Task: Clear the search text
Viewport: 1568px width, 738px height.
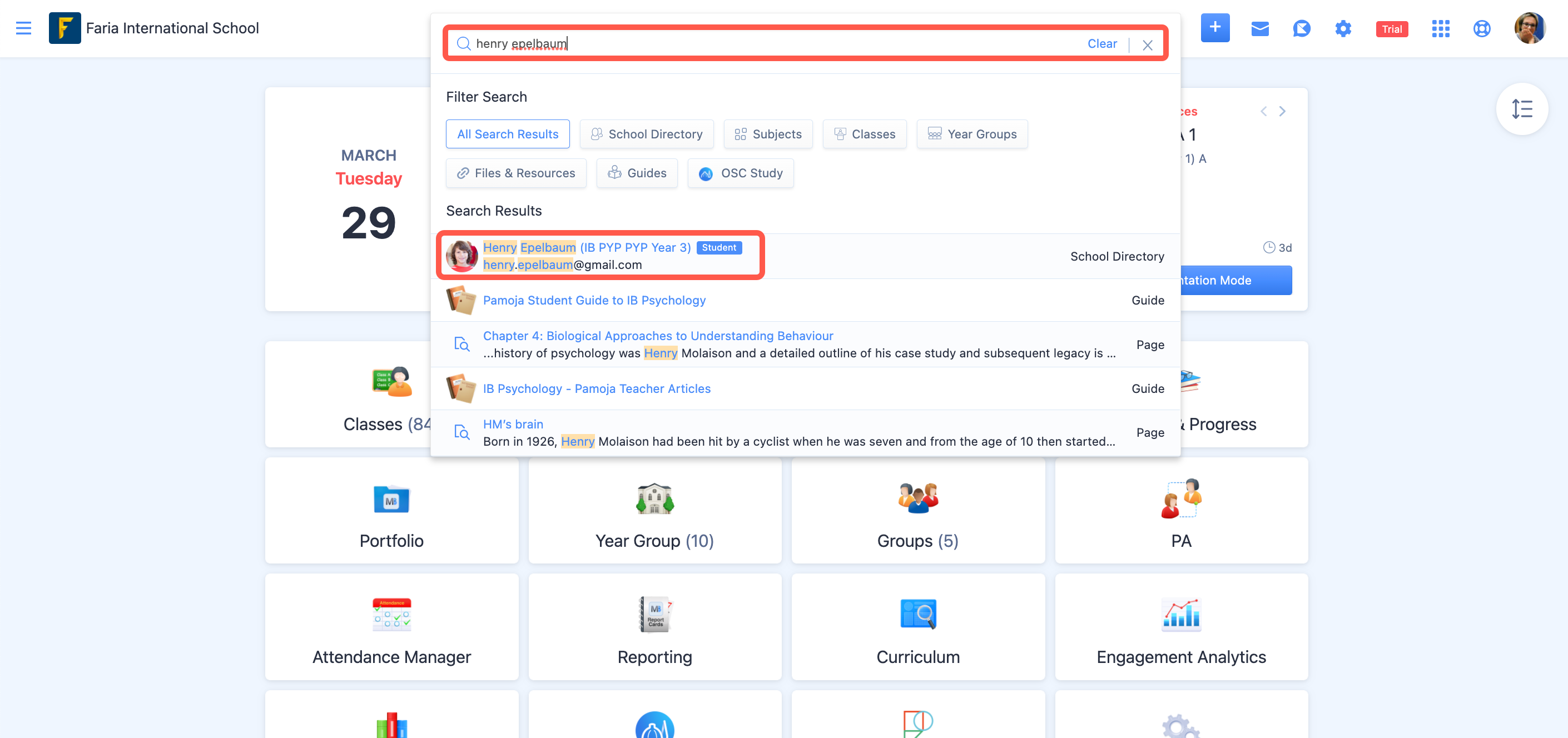Action: pyautogui.click(x=1101, y=44)
